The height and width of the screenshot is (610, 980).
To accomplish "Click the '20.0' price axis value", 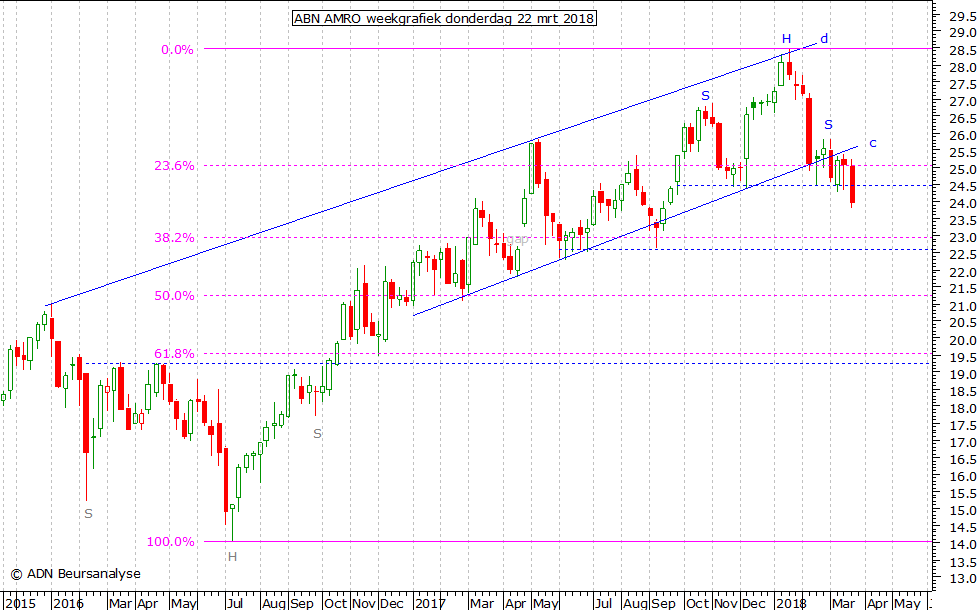I will click(963, 341).
